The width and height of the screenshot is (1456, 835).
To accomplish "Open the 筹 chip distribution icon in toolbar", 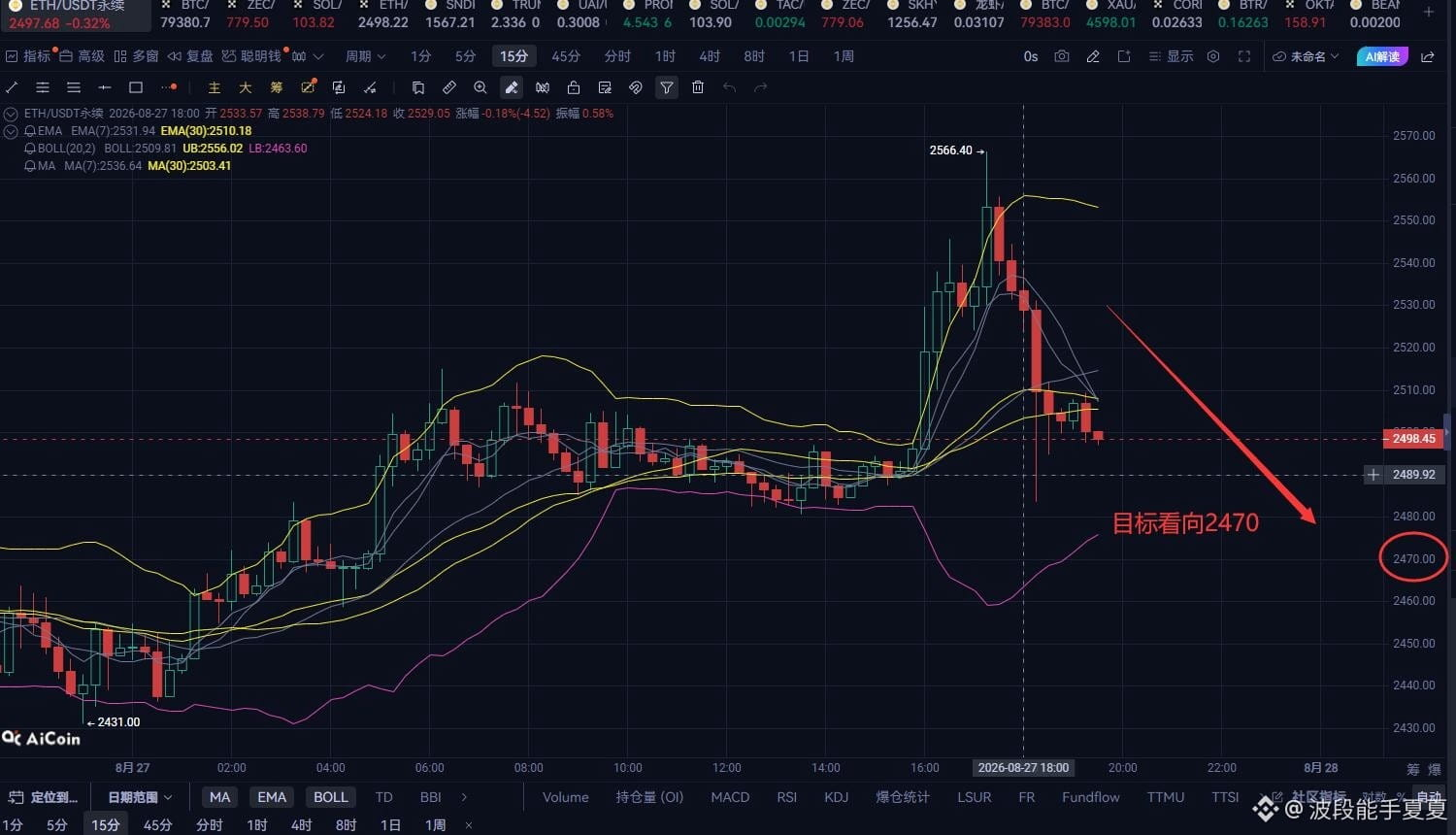I will (277, 87).
